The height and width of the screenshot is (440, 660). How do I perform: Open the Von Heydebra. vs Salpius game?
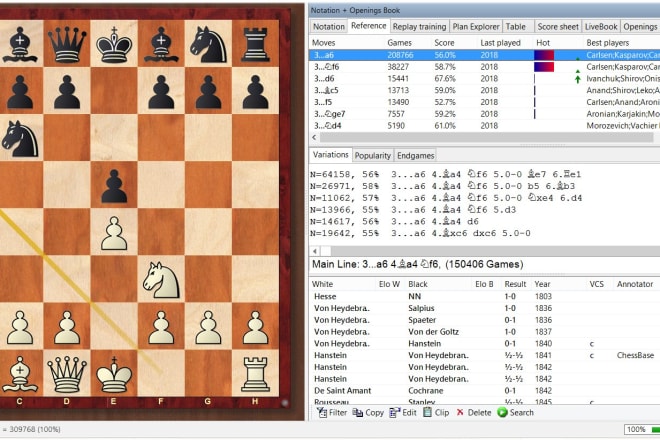484,308
